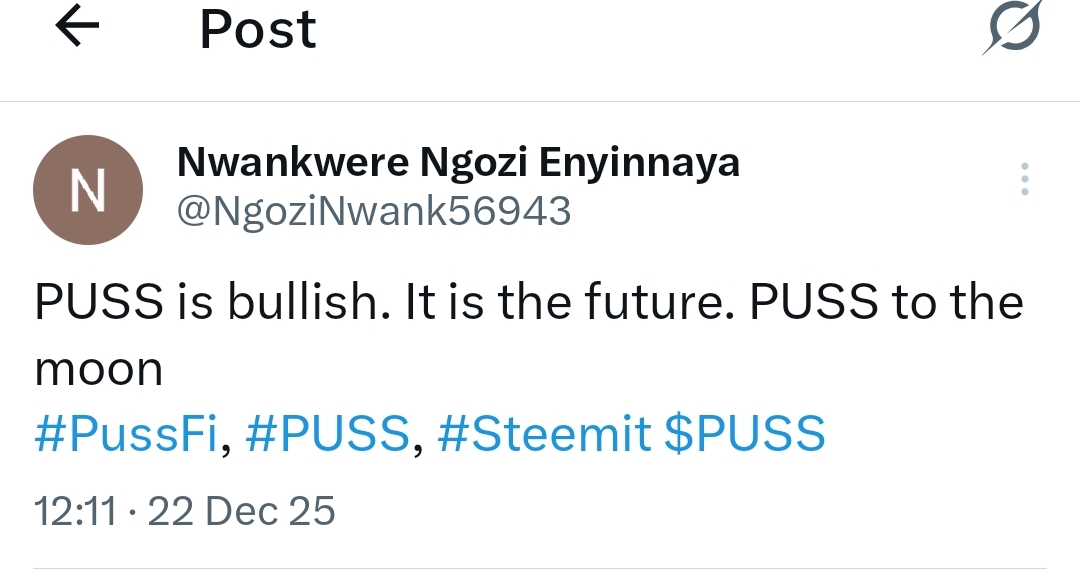Click the sentence "PUSS is bullish."
Image resolution: width=1080 pixels, height=579 pixels.
[x=210, y=303]
